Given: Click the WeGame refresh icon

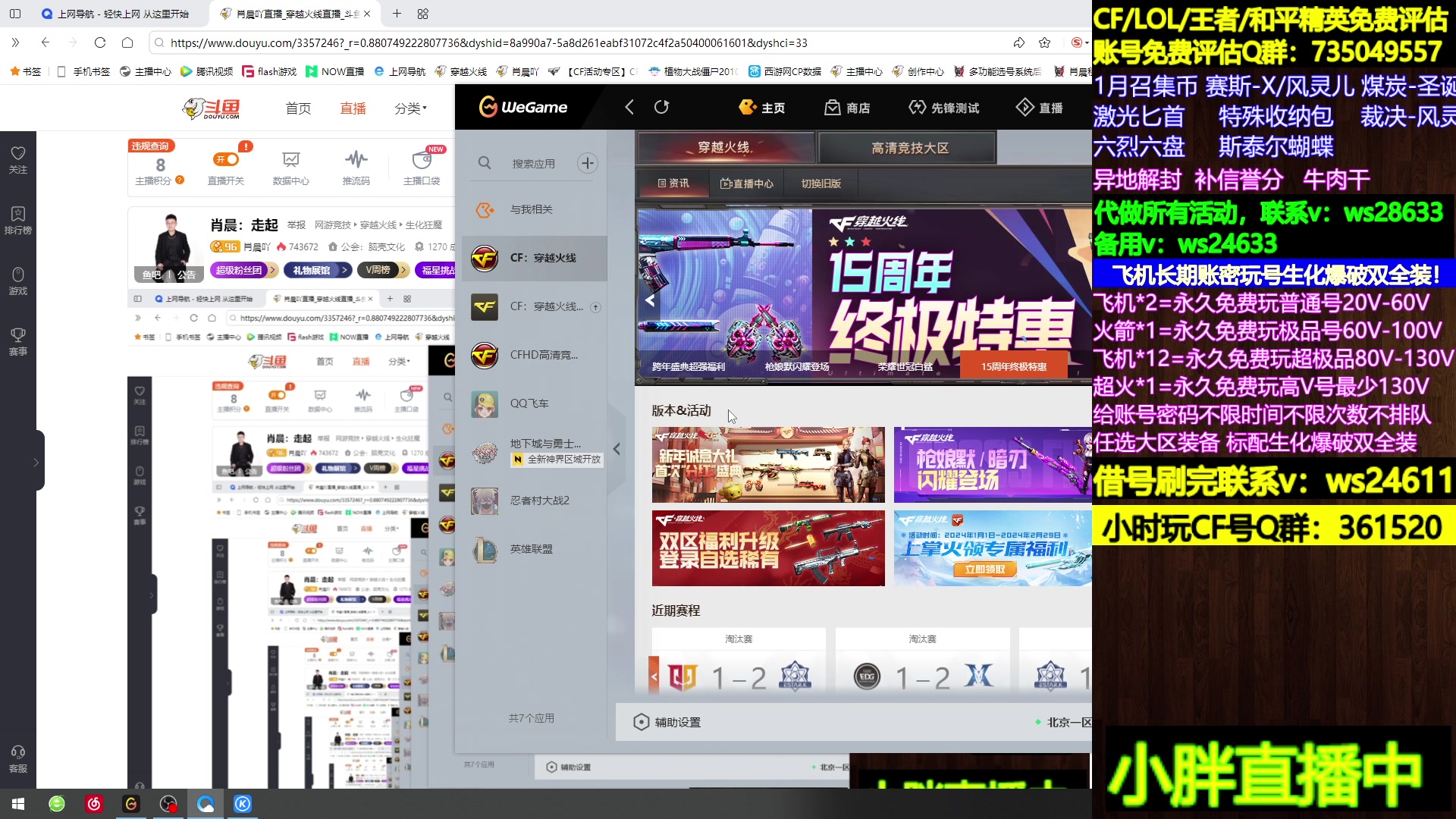Looking at the screenshot, I should 662,108.
